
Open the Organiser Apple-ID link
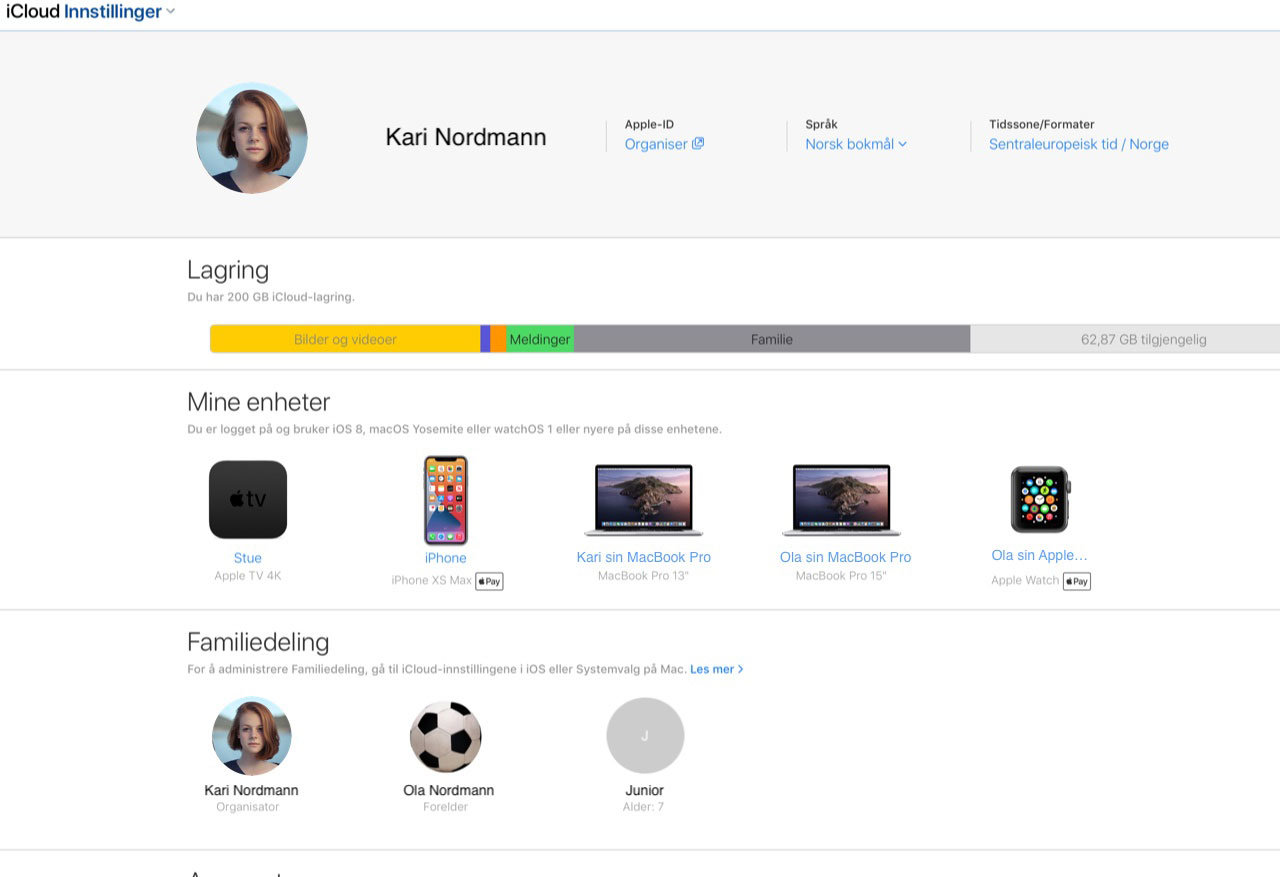pos(656,144)
